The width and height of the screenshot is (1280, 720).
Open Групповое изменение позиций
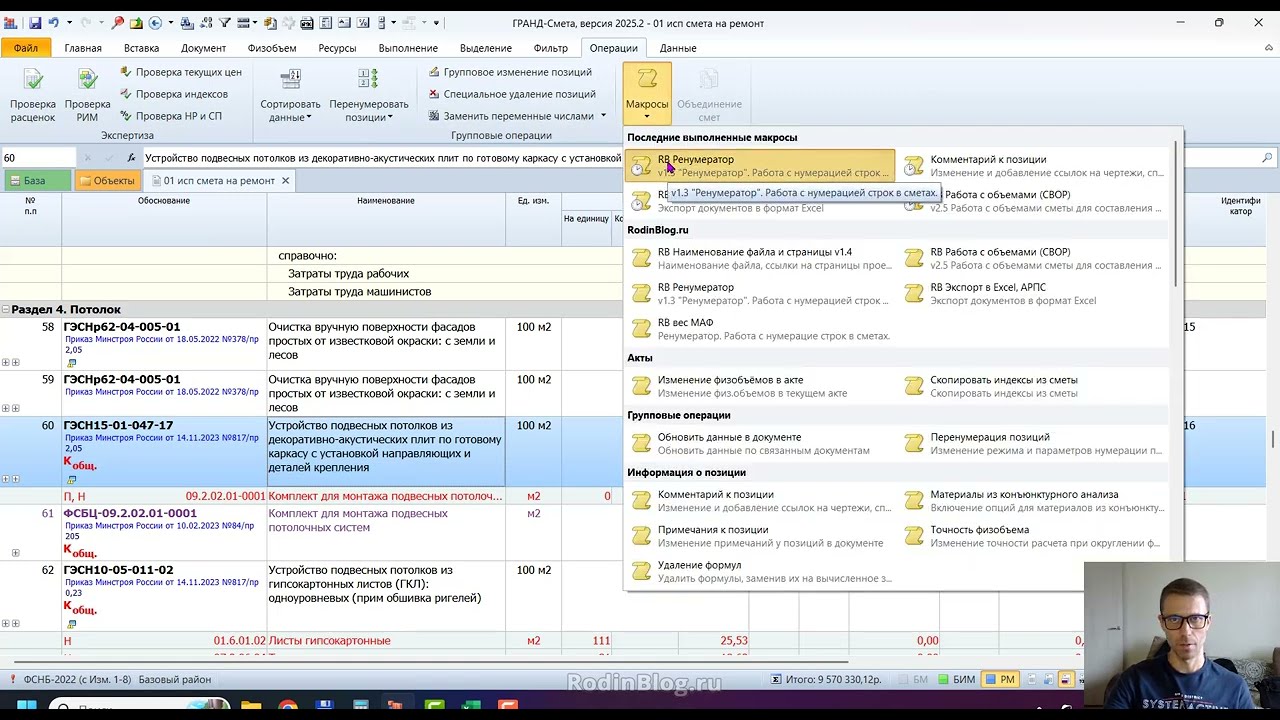click(509, 72)
